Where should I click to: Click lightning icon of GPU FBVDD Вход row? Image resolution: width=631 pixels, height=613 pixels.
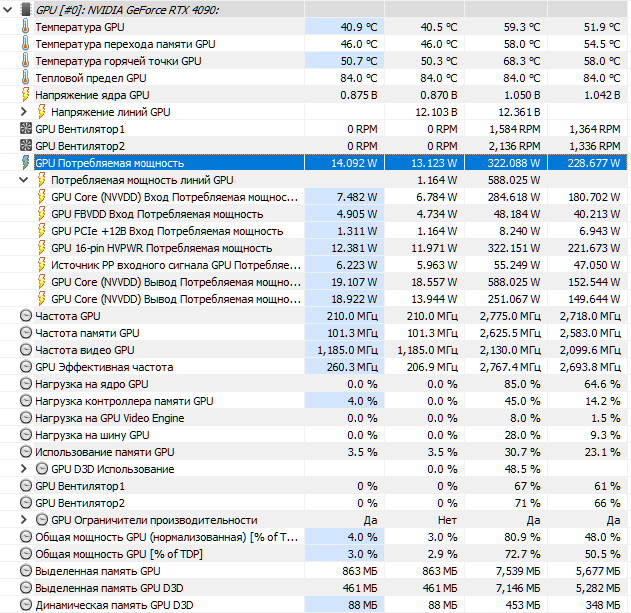click(x=41, y=214)
